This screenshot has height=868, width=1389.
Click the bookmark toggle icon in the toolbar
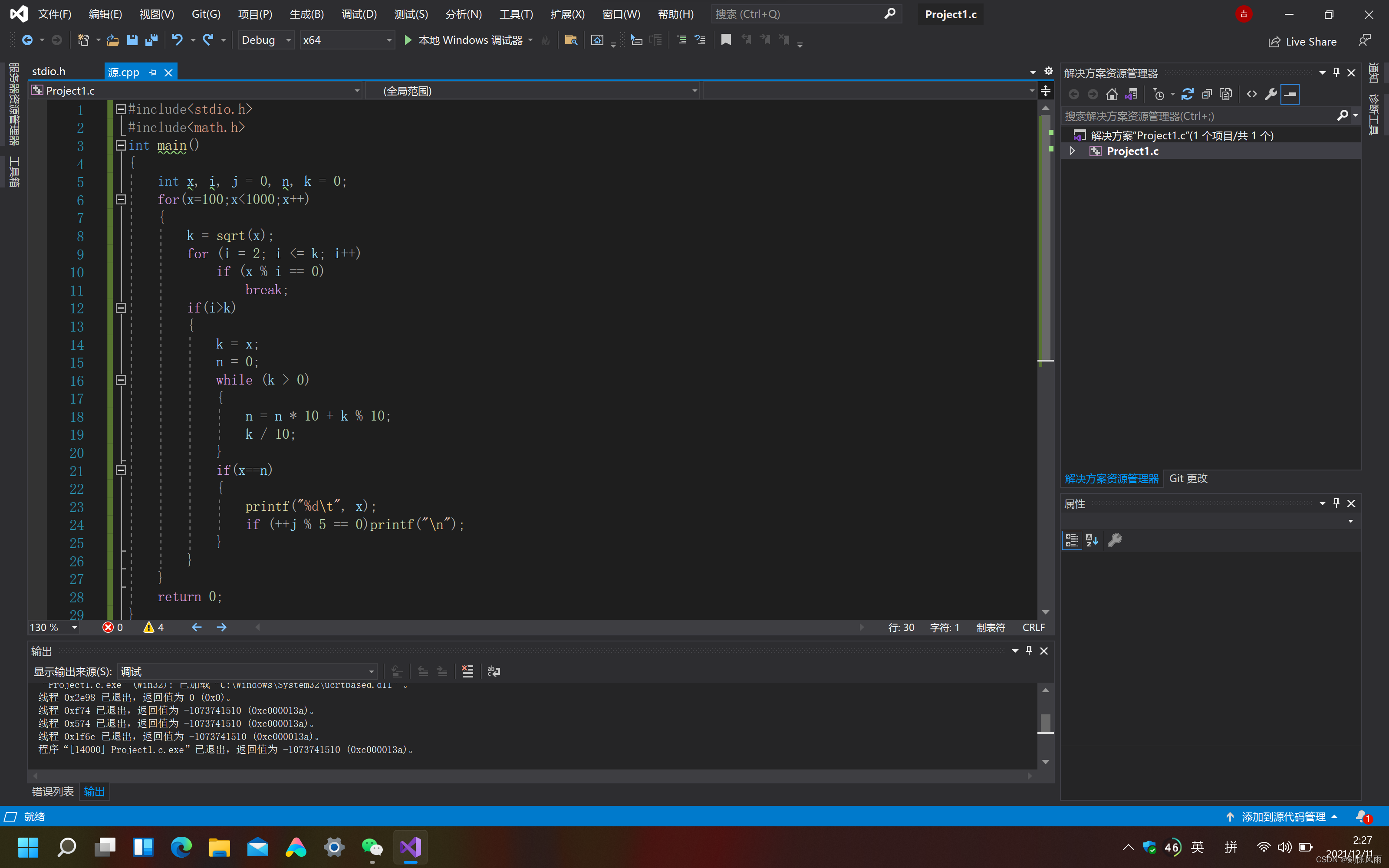(725, 40)
